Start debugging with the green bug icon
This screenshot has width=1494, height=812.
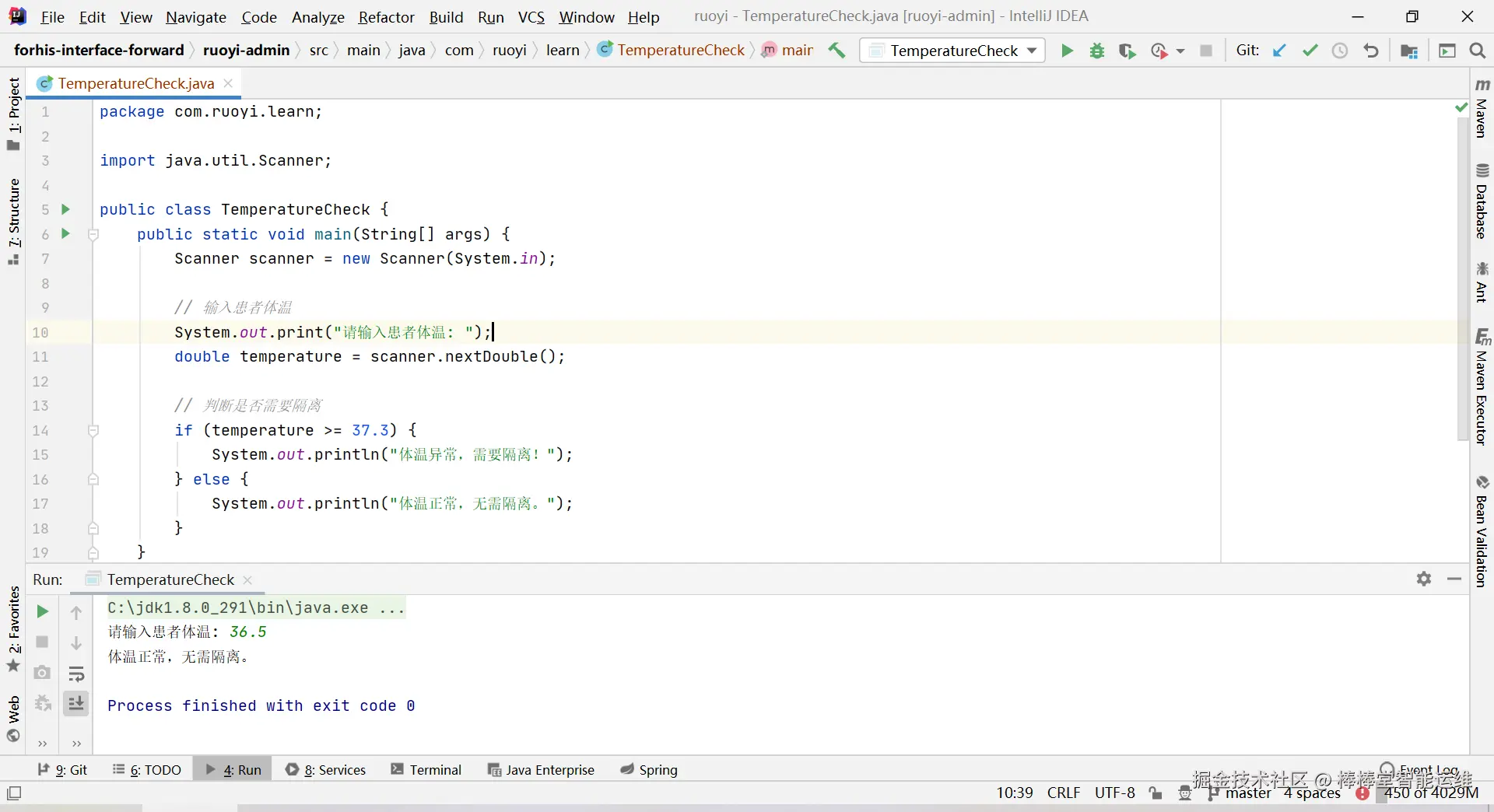pos(1097,51)
